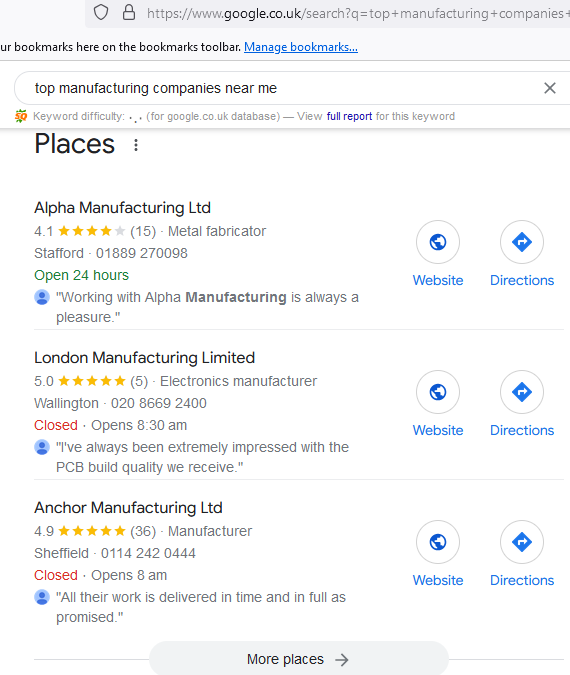Open Alpha Manufacturing Ltd website globe icon
Screen dimensions: 570x675
pos(438,242)
